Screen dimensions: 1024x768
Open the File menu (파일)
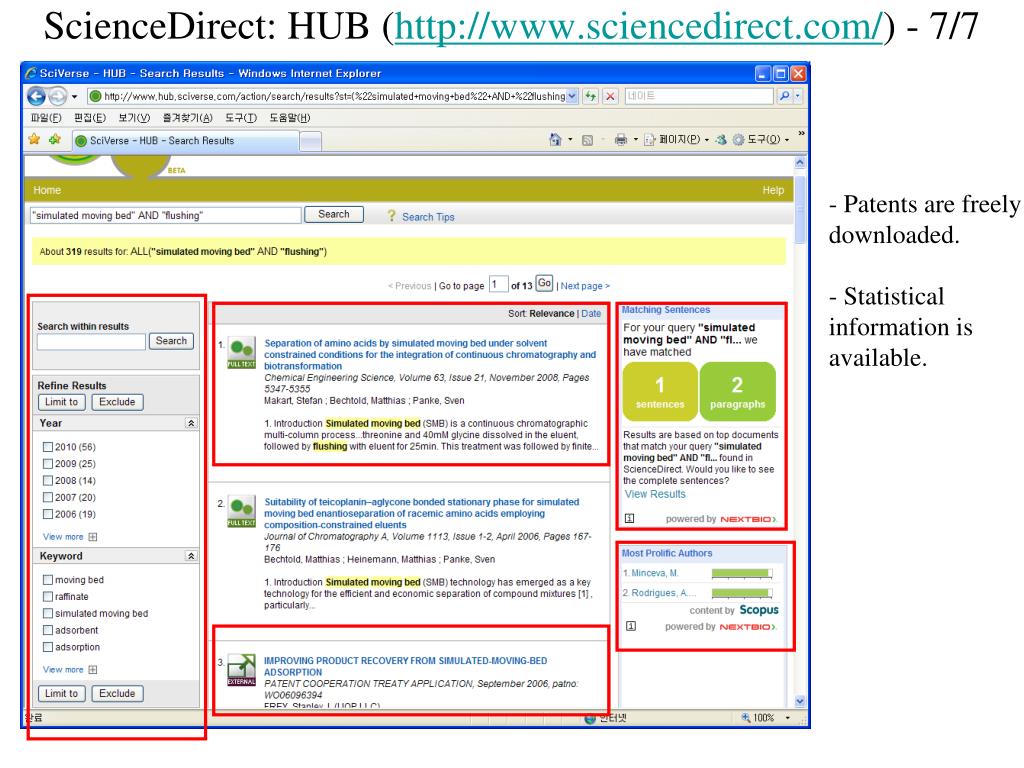[x=46, y=118]
